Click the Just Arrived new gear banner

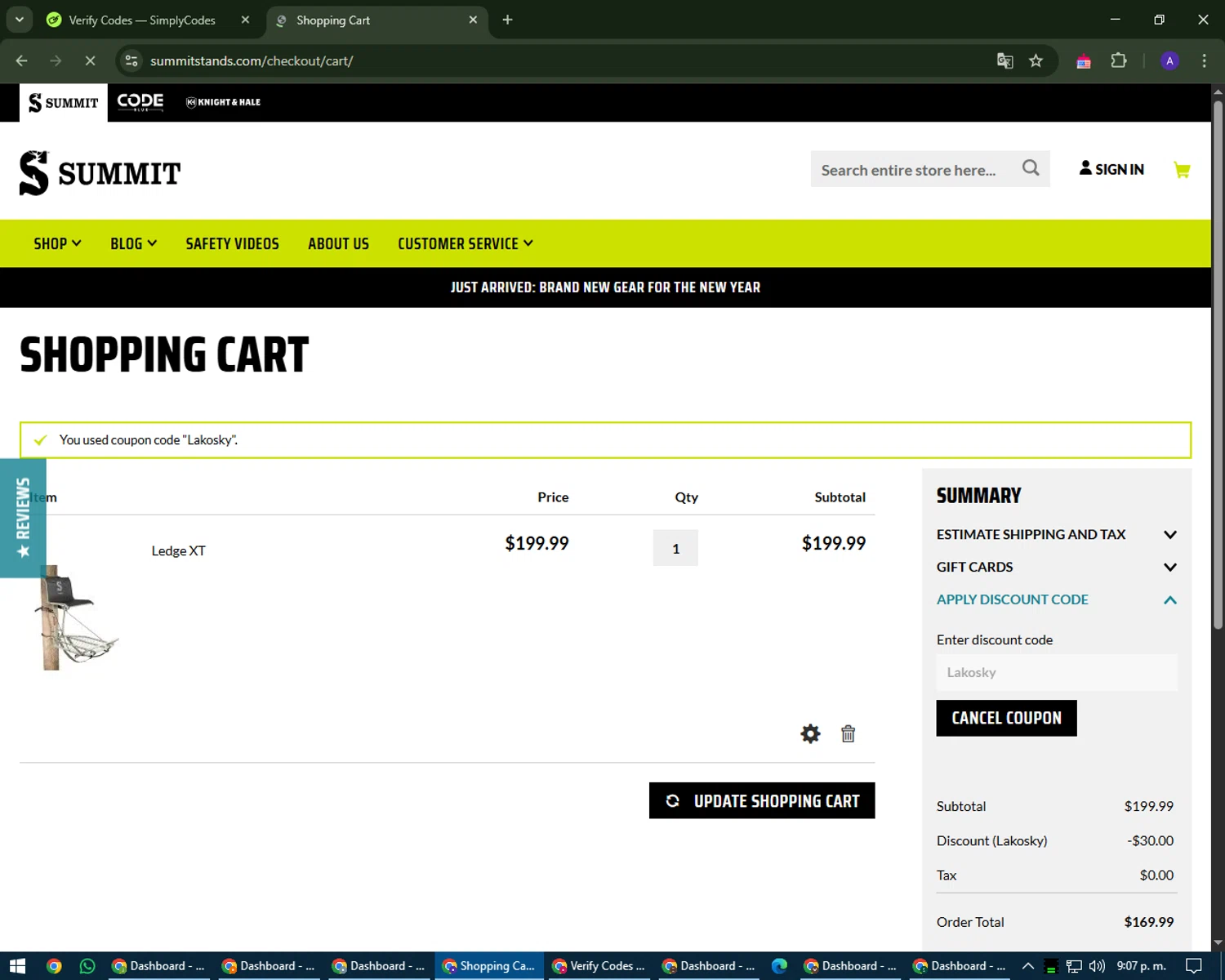(x=605, y=287)
